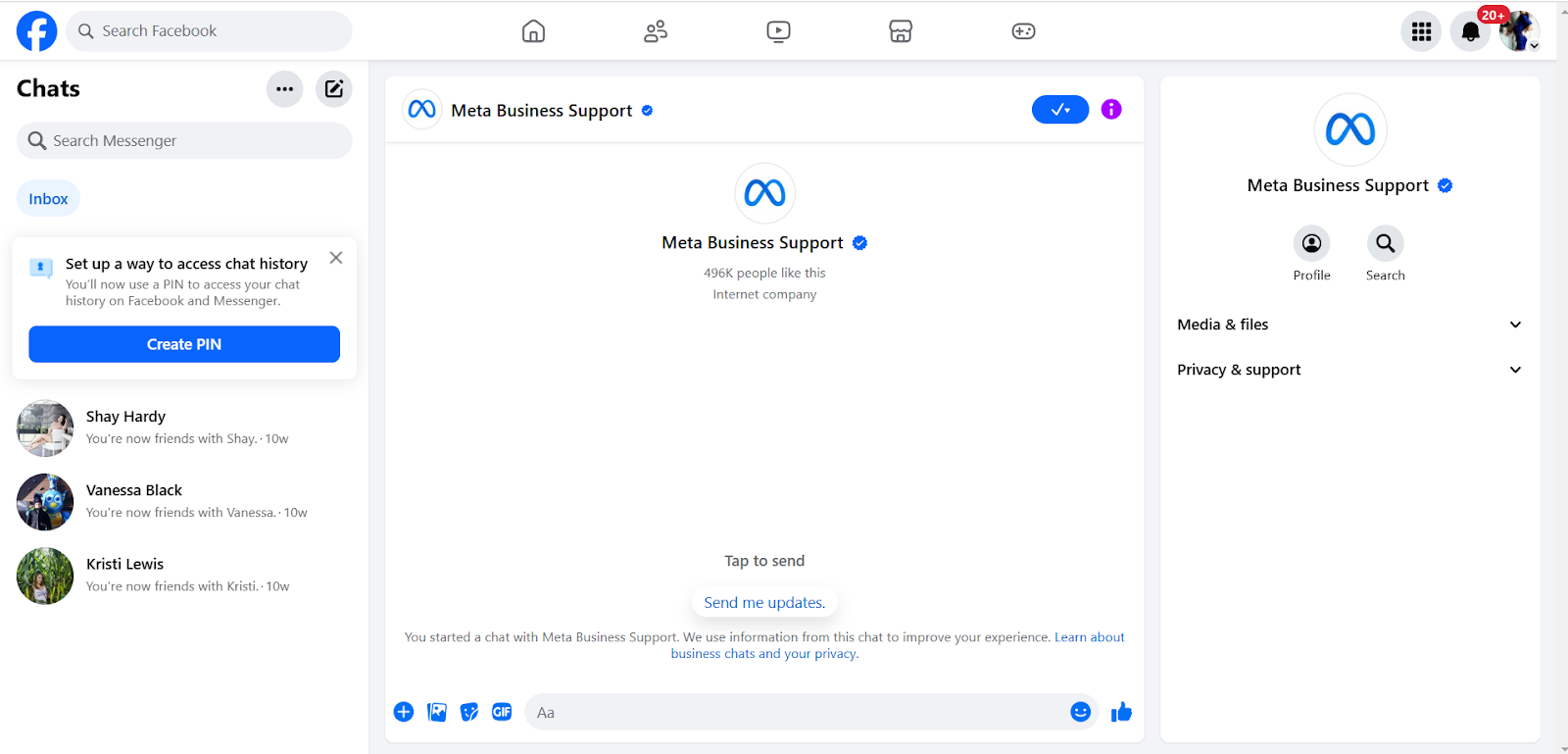Click the Search Messenger field
Viewport: 1568px width, 754px height.
coord(184,141)
